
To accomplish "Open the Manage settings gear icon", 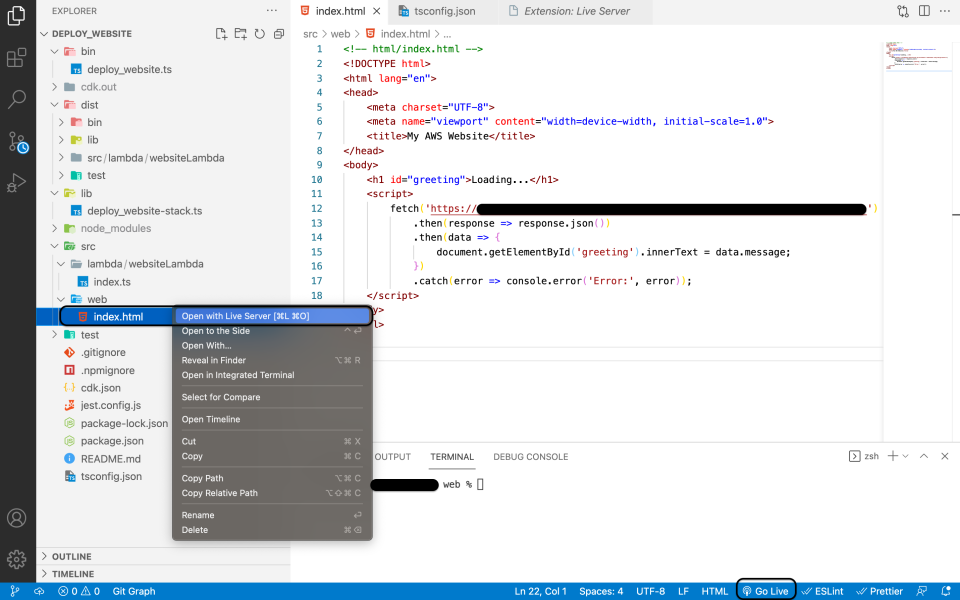I will click(16, 560).
